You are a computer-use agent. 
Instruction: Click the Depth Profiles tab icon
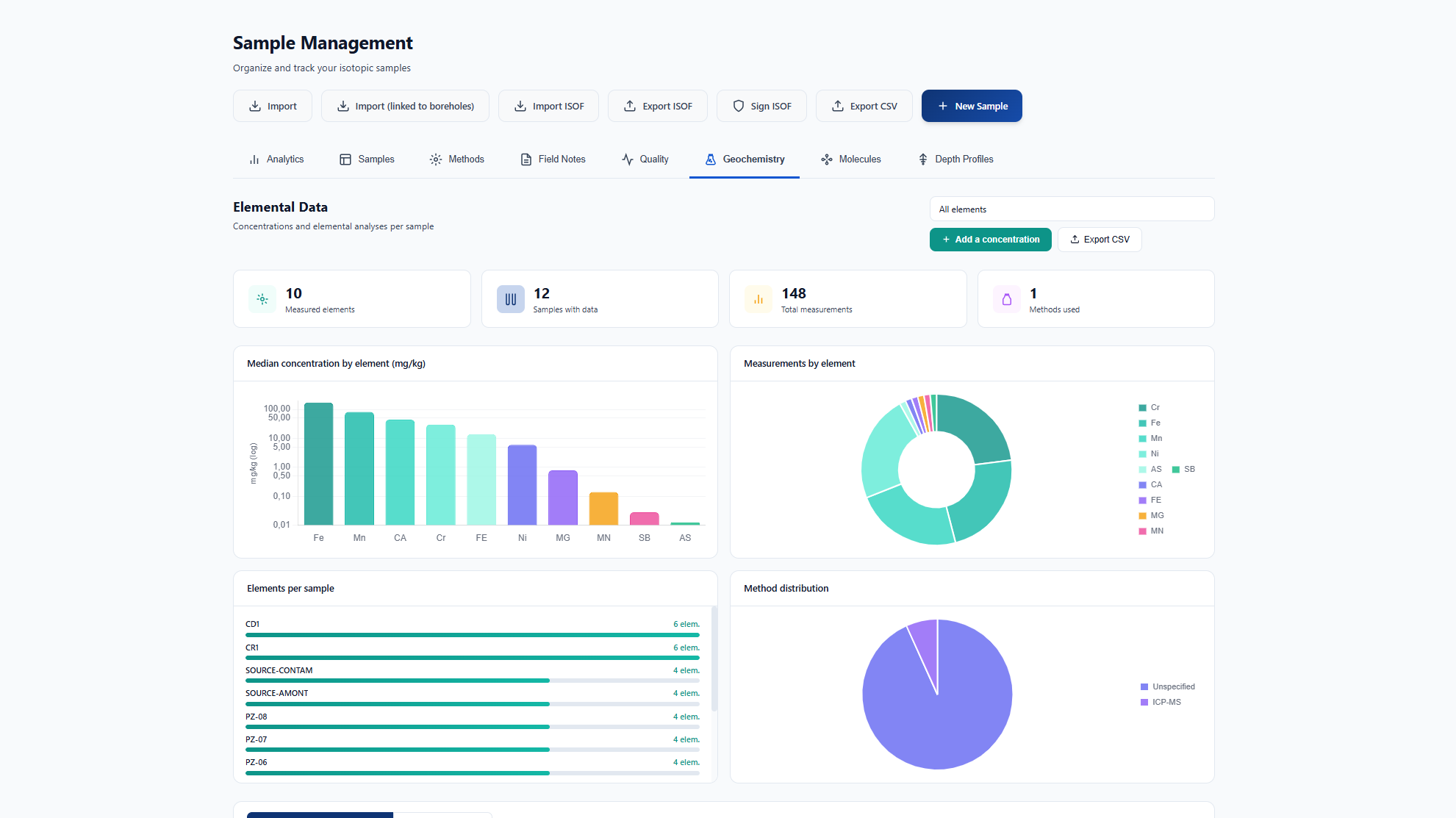tap(923, 159)
